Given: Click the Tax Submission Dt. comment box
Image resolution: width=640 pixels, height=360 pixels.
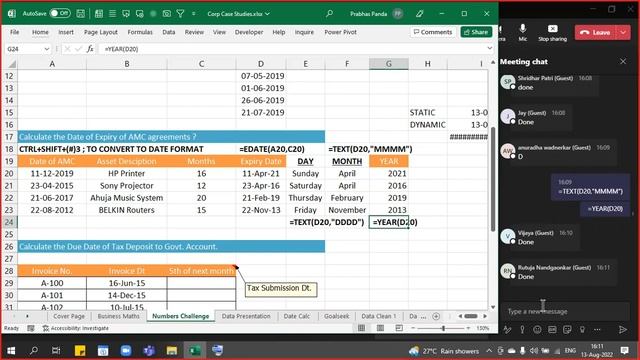Looking at the screenshot, I should pos(281,289).
